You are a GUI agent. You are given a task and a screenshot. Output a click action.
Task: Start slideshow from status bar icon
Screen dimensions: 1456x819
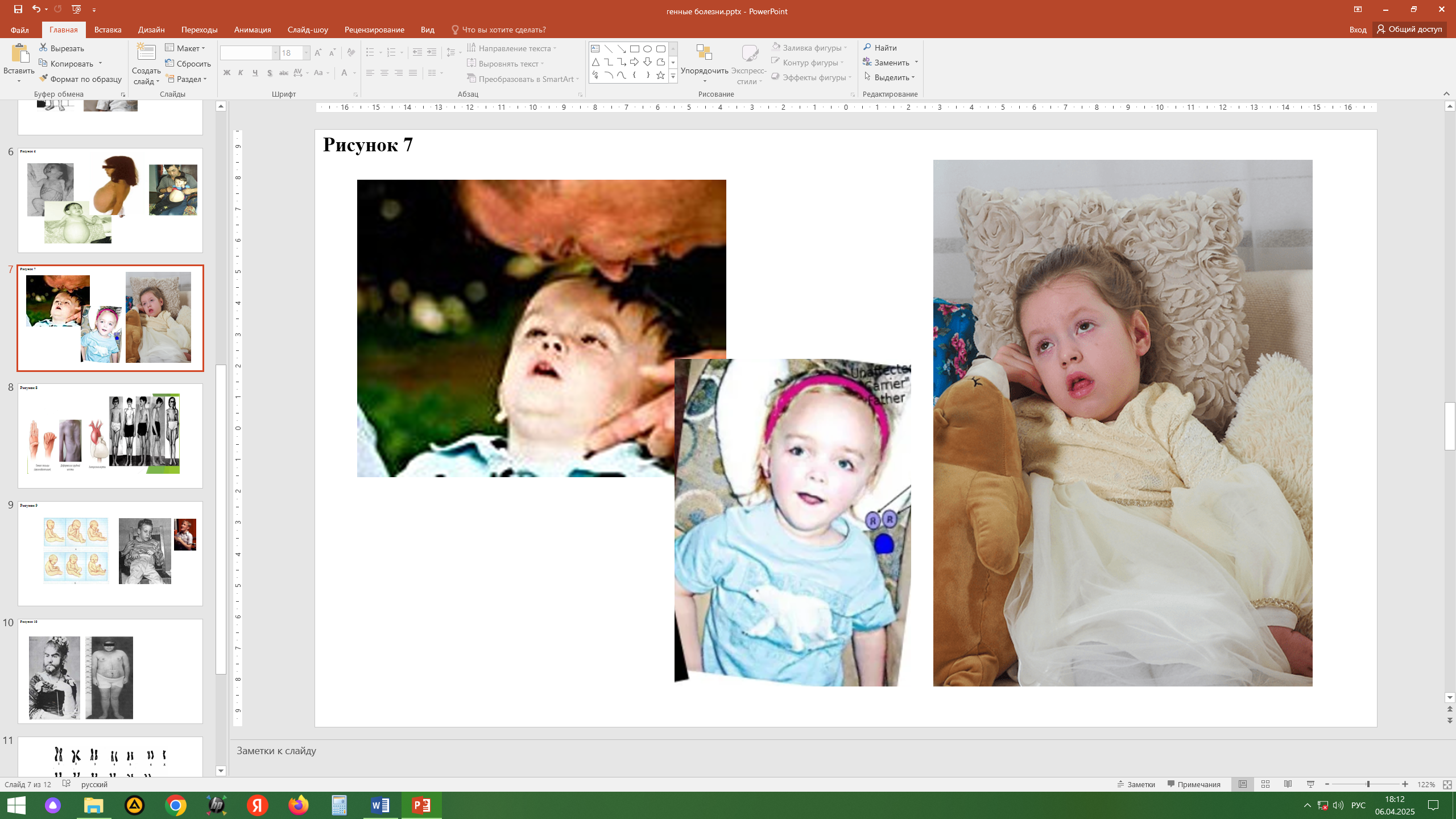pyautogui.click(x=1310, y=784)
